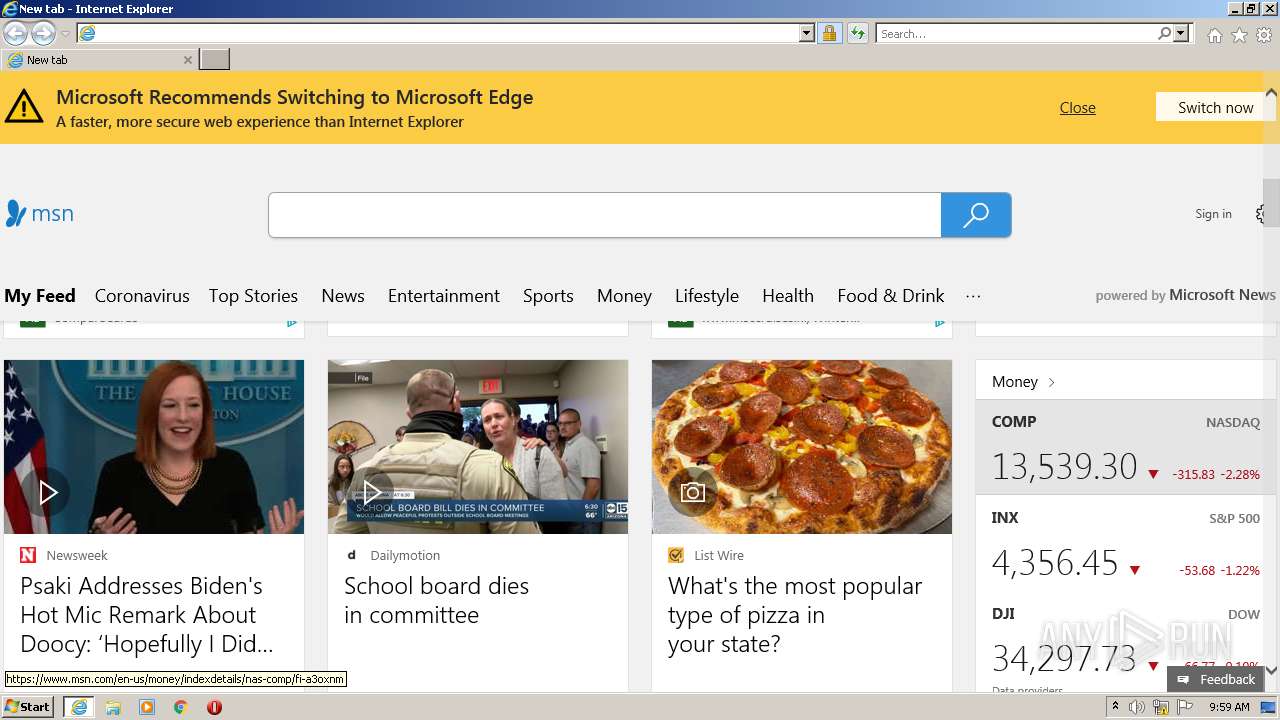Image resolution: width=1280 pixels, height=720 pixels.
Task: Open the INX S&P 500 quote
Action: point(1126,544)
